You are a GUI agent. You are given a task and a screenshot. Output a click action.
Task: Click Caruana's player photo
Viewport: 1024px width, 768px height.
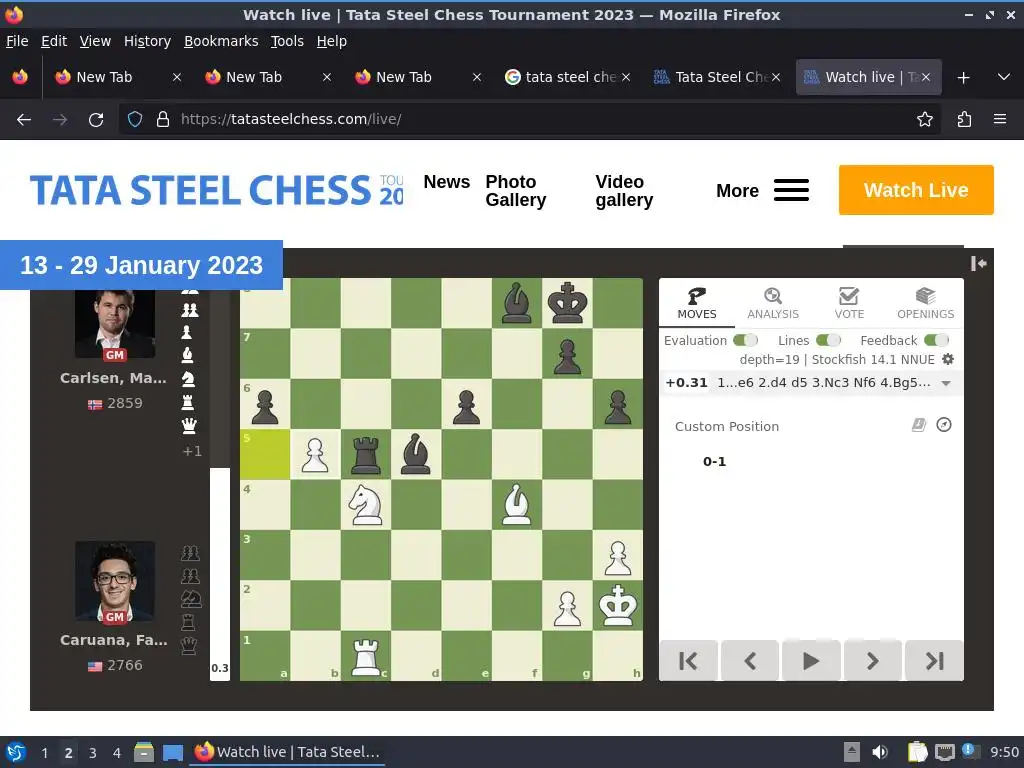[x=115, y=581]
